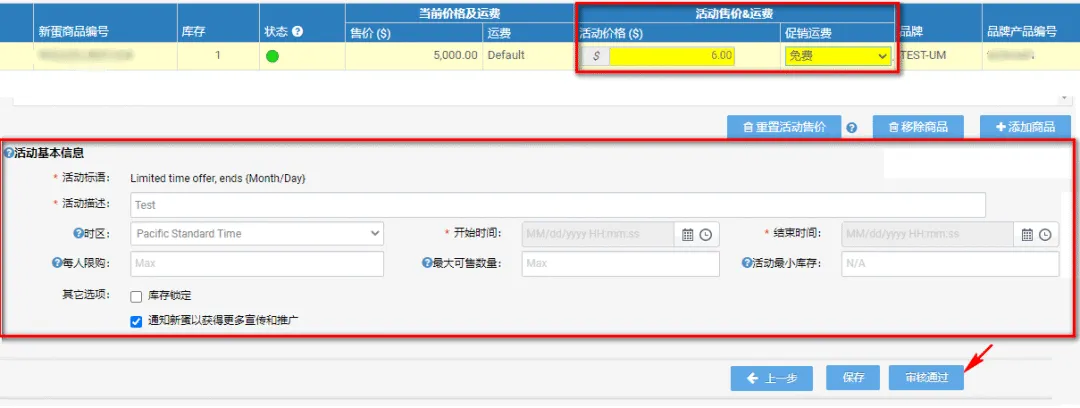This screenshot has width=1080, height=408.
Task: Click the help icon beside 状态 header
Action: [297, 32]
